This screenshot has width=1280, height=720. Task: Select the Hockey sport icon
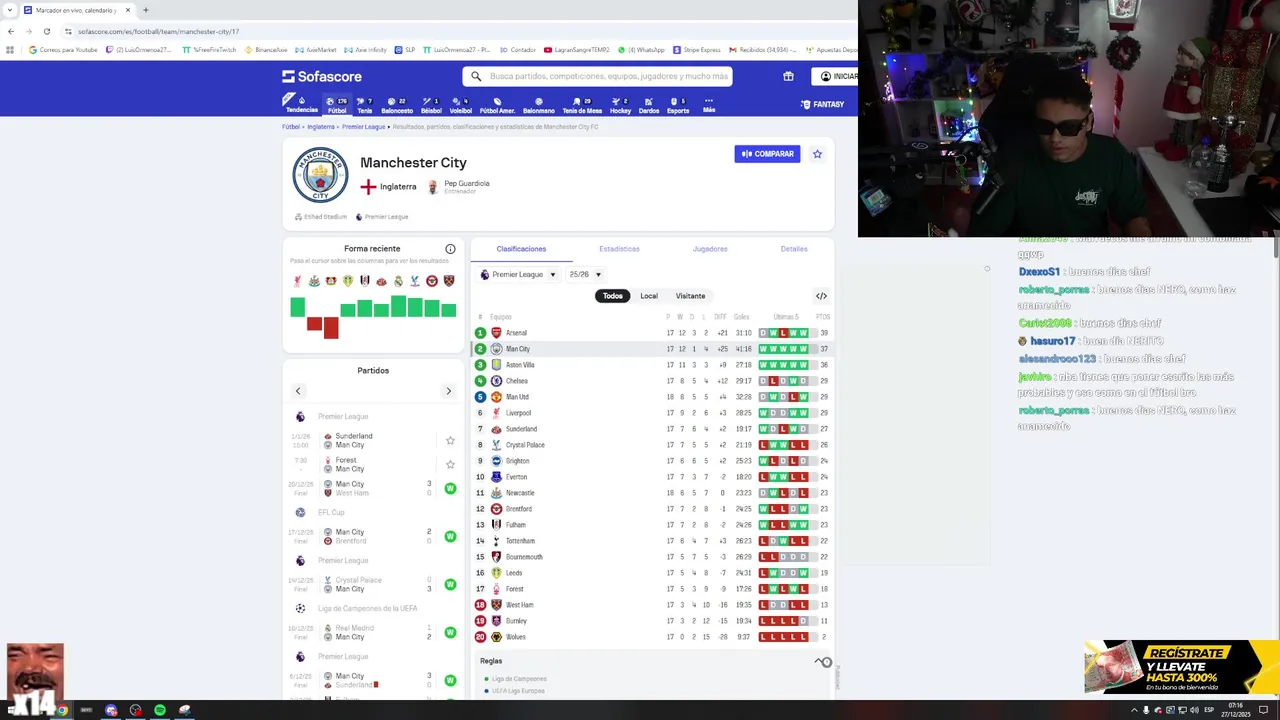pos(620,105)
